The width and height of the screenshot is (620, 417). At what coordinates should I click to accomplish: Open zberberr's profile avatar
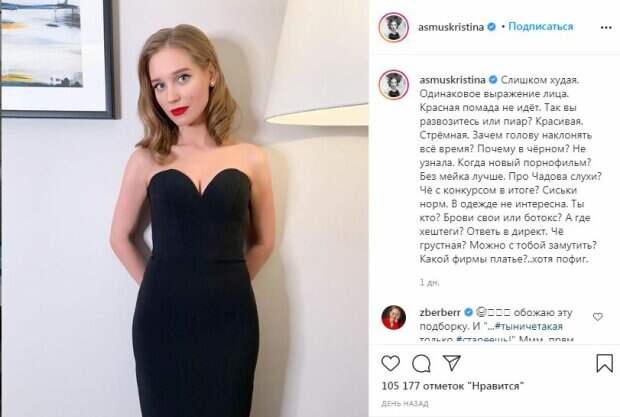coord(393,317)
